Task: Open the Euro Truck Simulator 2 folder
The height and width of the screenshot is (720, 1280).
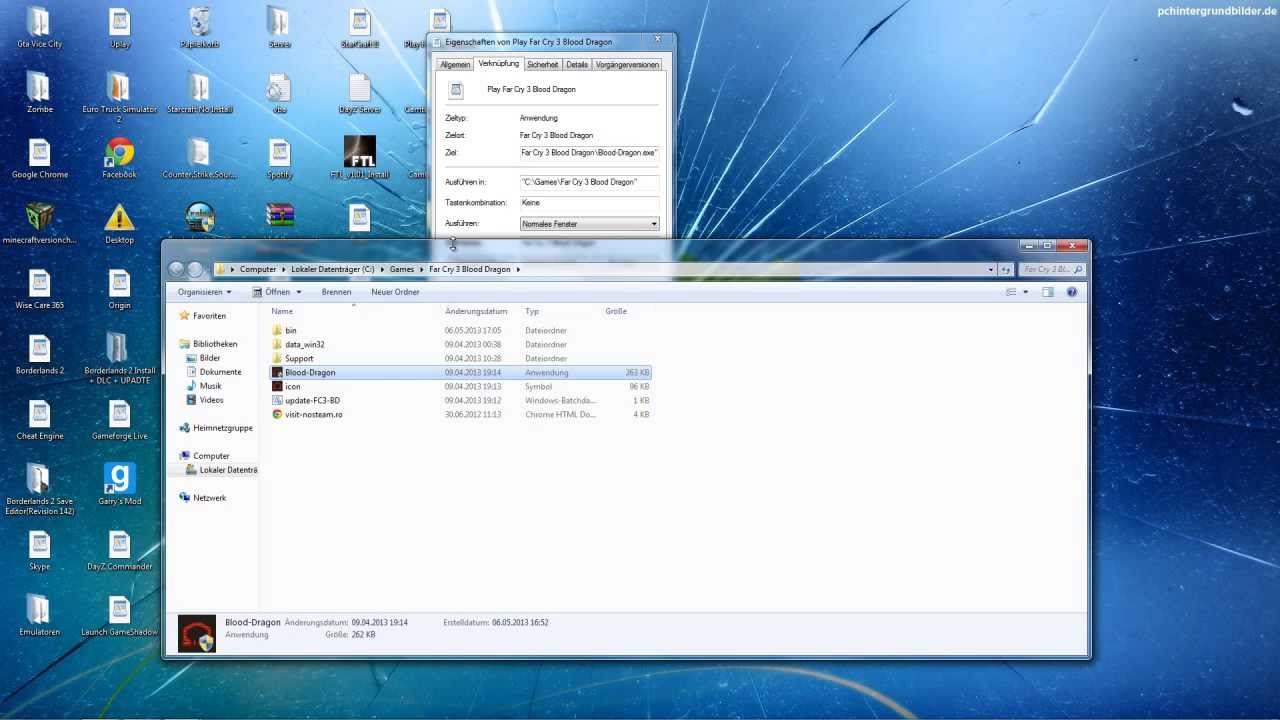Action: point(119,97)
